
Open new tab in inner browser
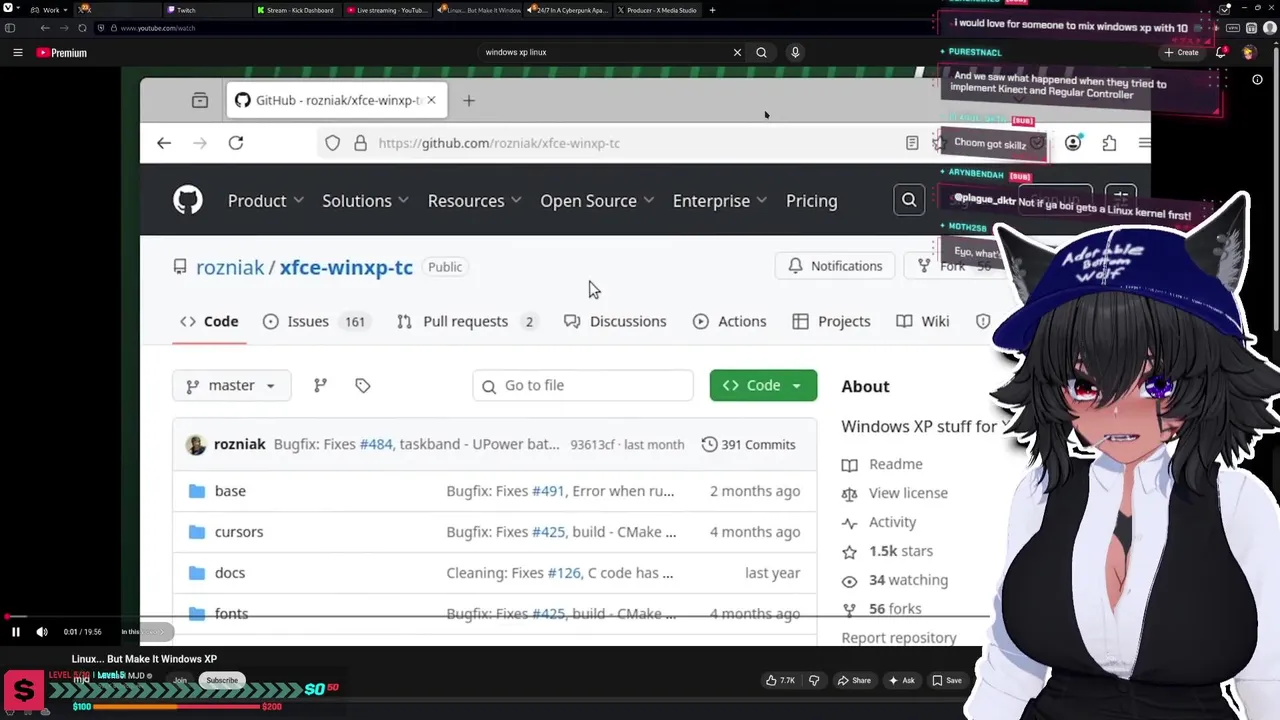click(468, 100)
